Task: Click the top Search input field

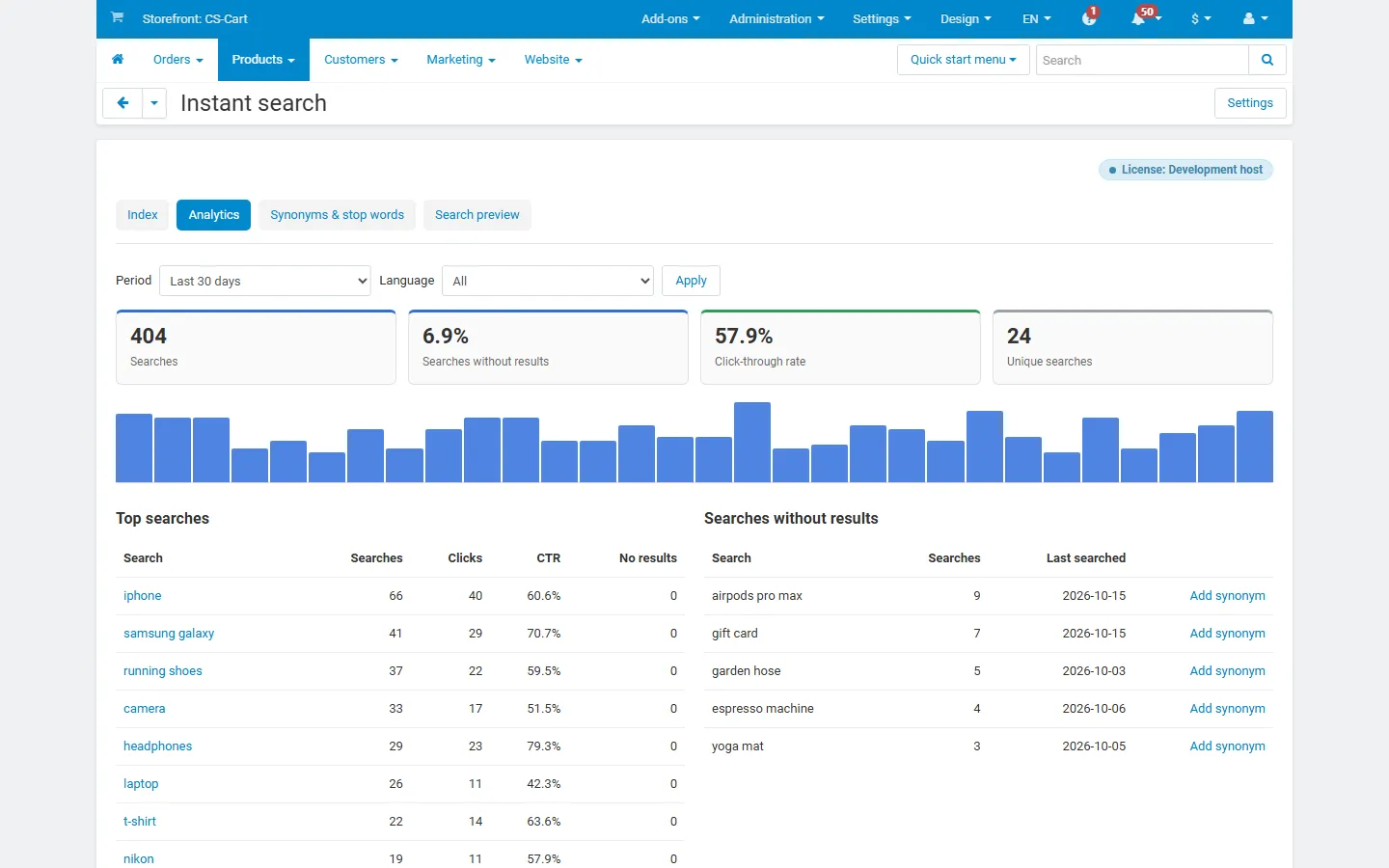Action: 1142,60
